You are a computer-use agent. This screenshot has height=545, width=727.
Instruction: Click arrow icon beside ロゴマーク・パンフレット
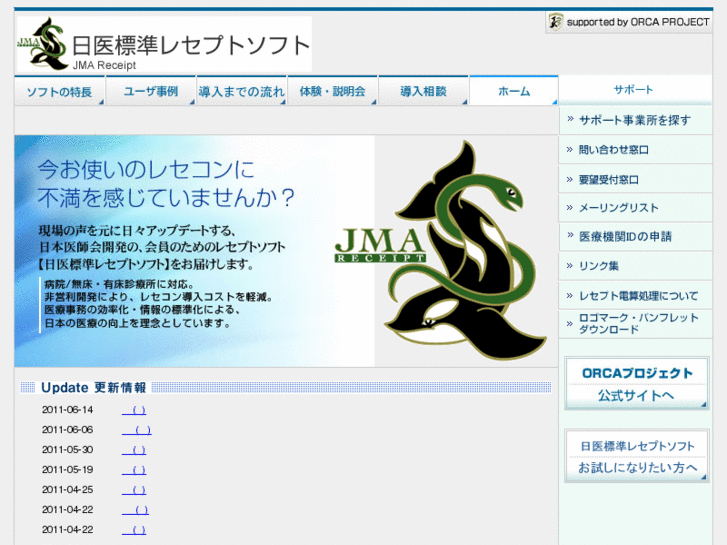point(570,323)
